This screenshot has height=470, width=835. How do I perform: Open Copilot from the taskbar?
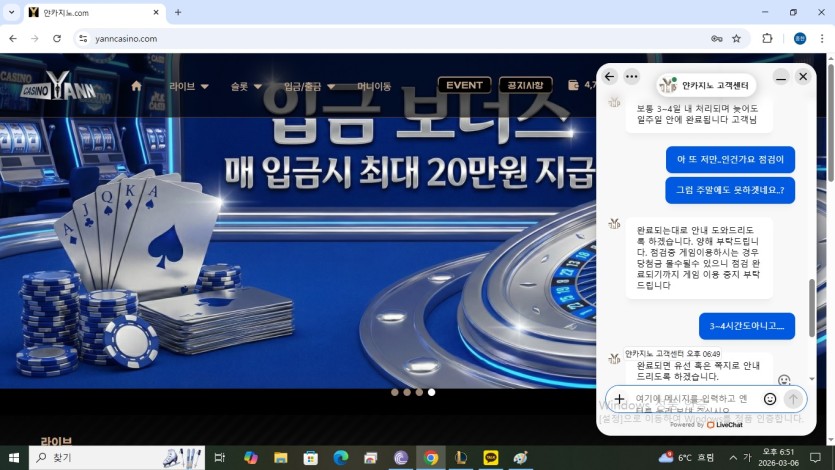click(250, 458)
